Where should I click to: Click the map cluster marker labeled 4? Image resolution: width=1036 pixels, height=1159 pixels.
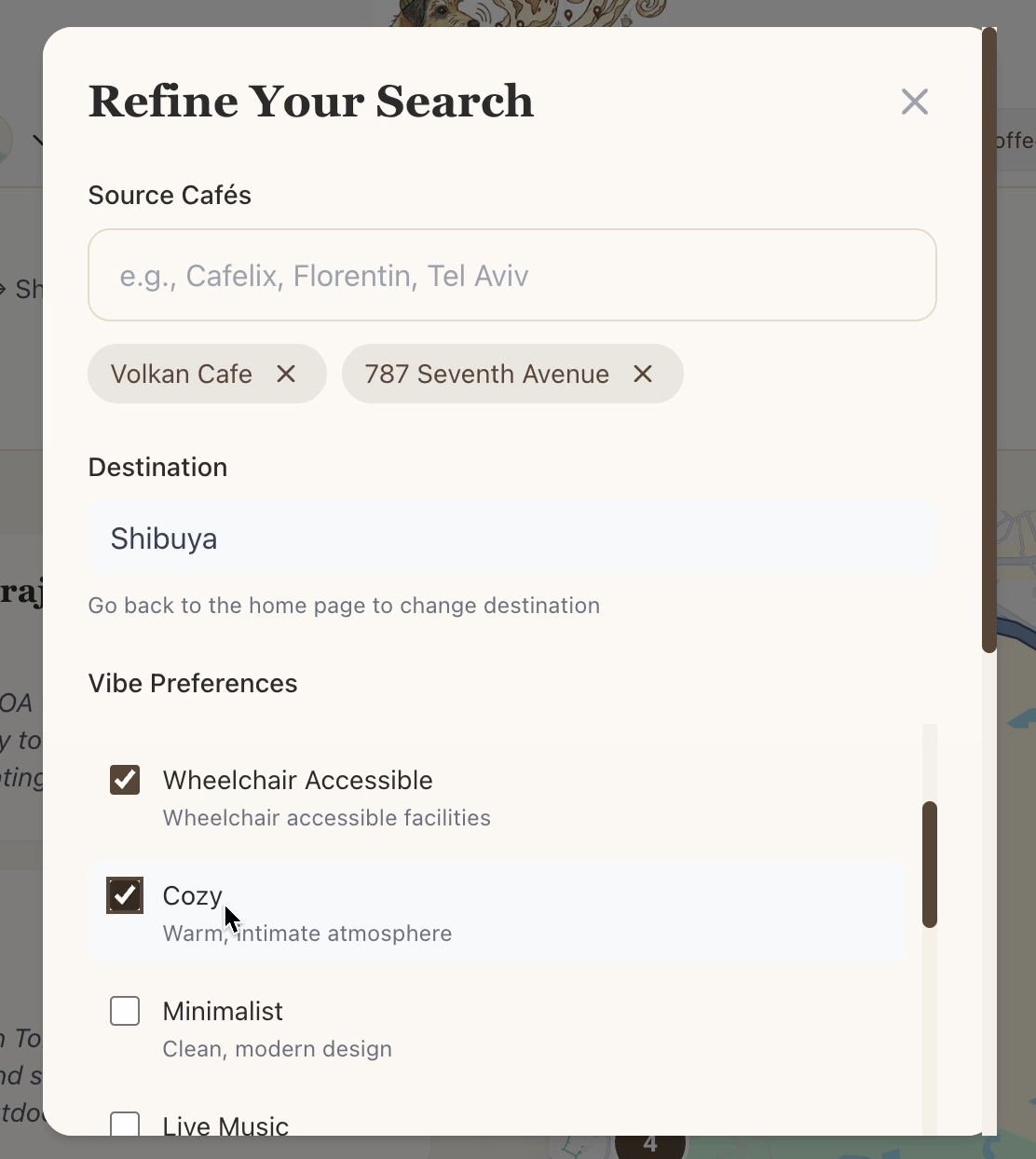click(x=650, y=1144)
